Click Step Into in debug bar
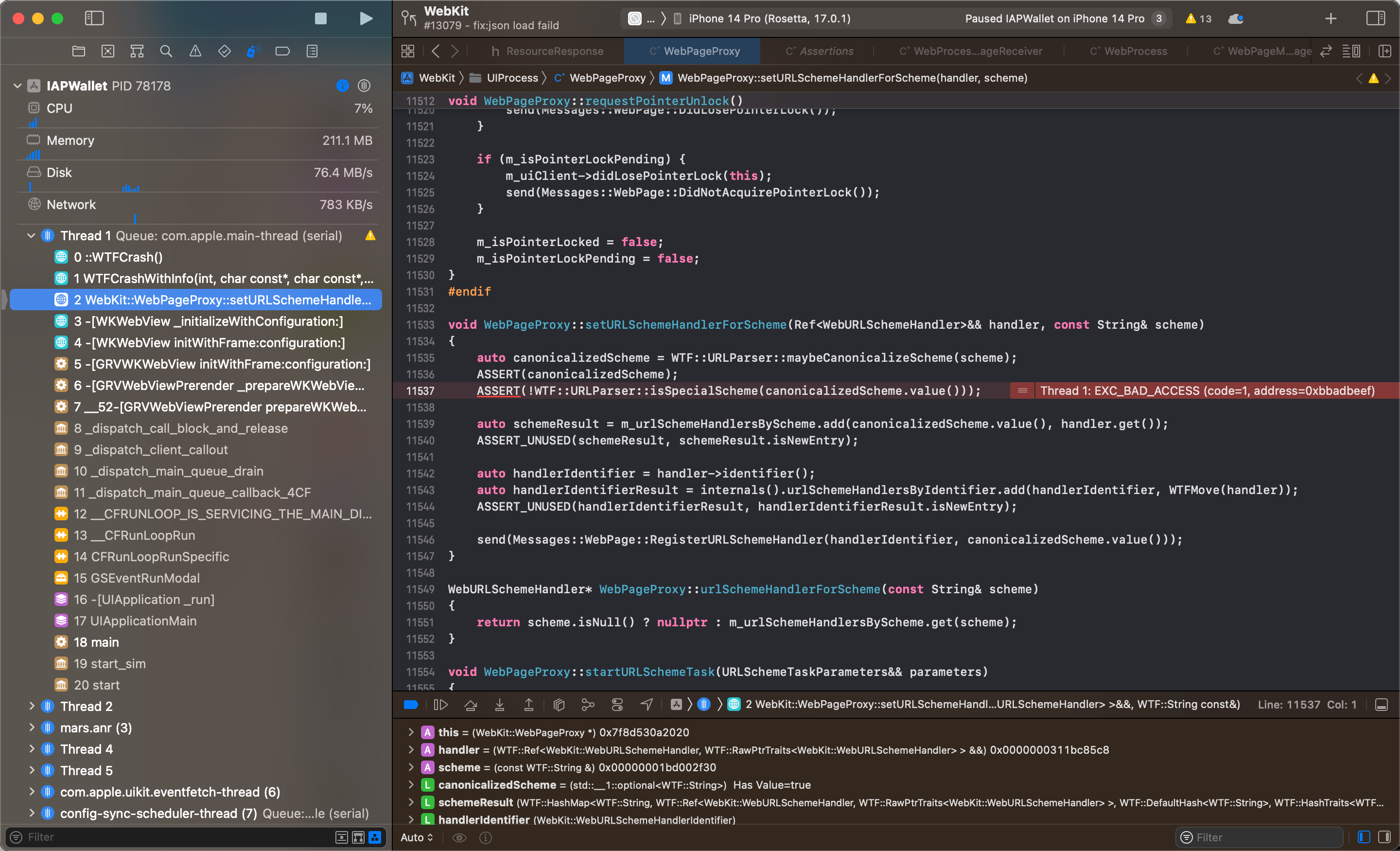 point(499,704)
